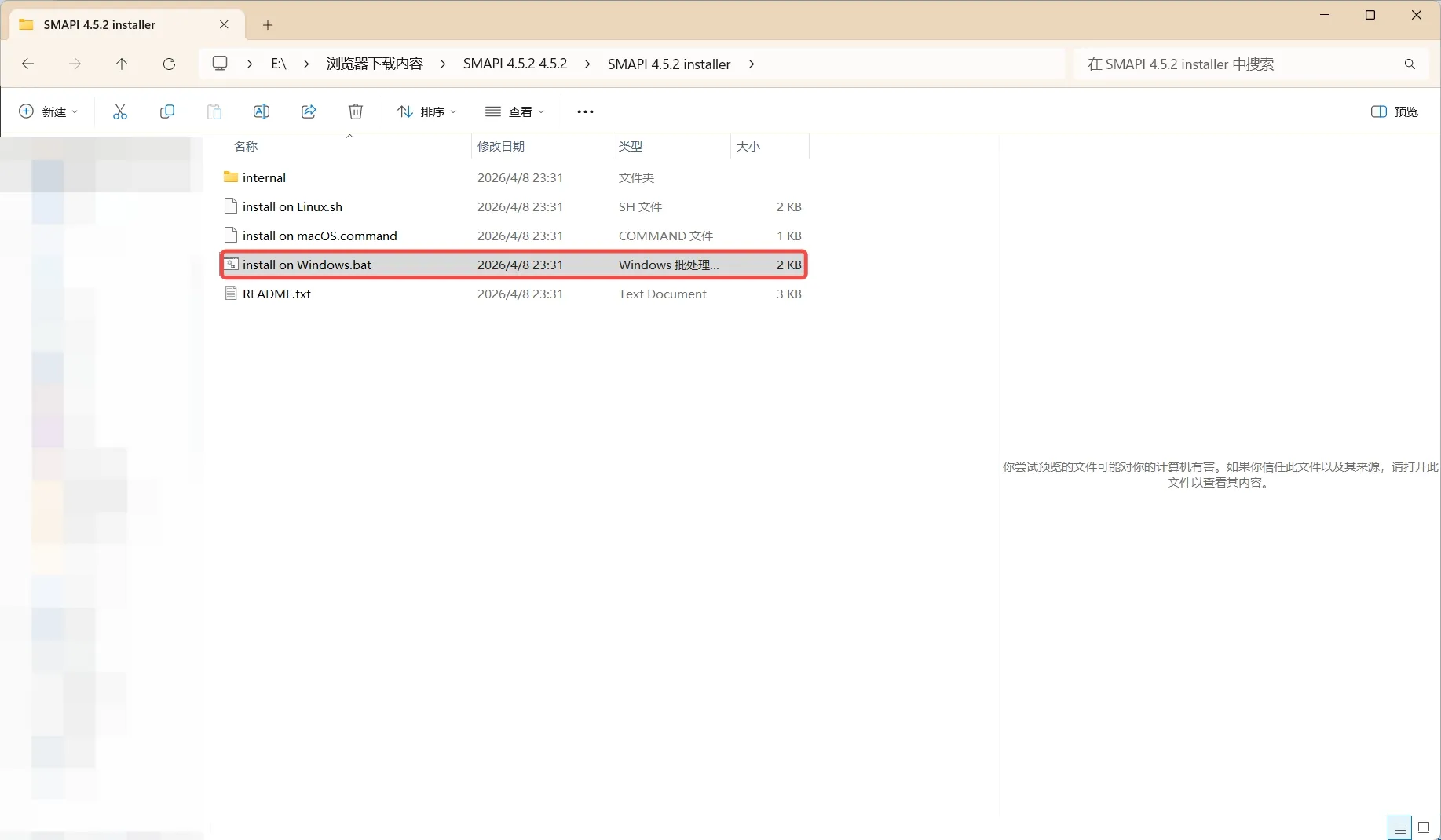
Task: Select the internal folder icon
Action: (x=231, y=177)
